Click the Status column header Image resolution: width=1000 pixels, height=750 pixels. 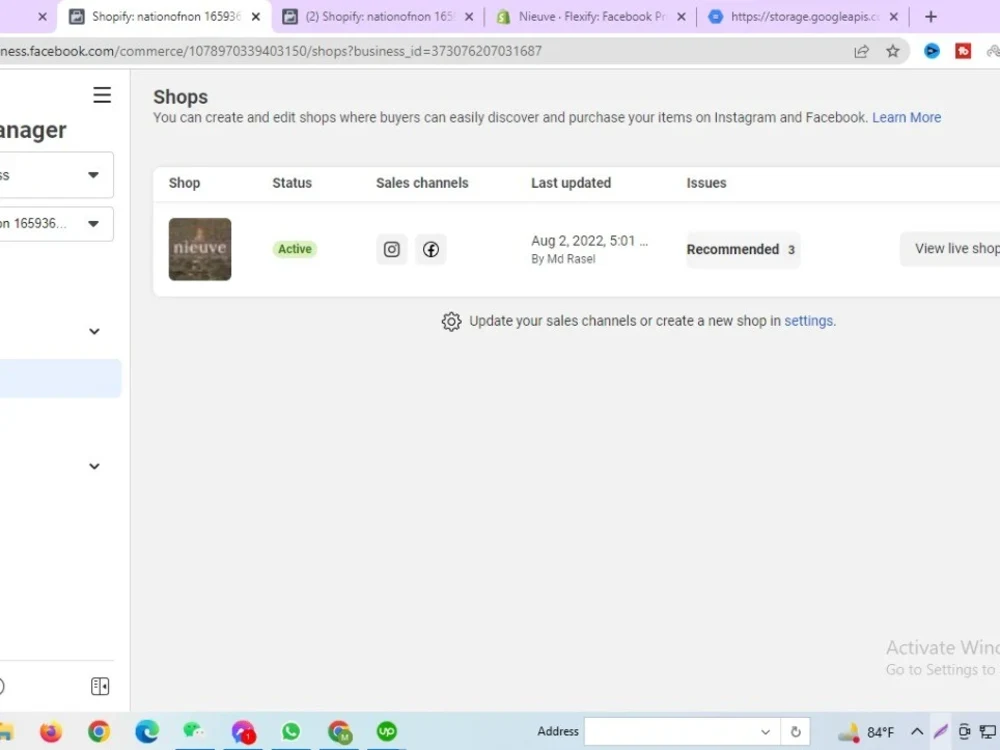(292, 183)
